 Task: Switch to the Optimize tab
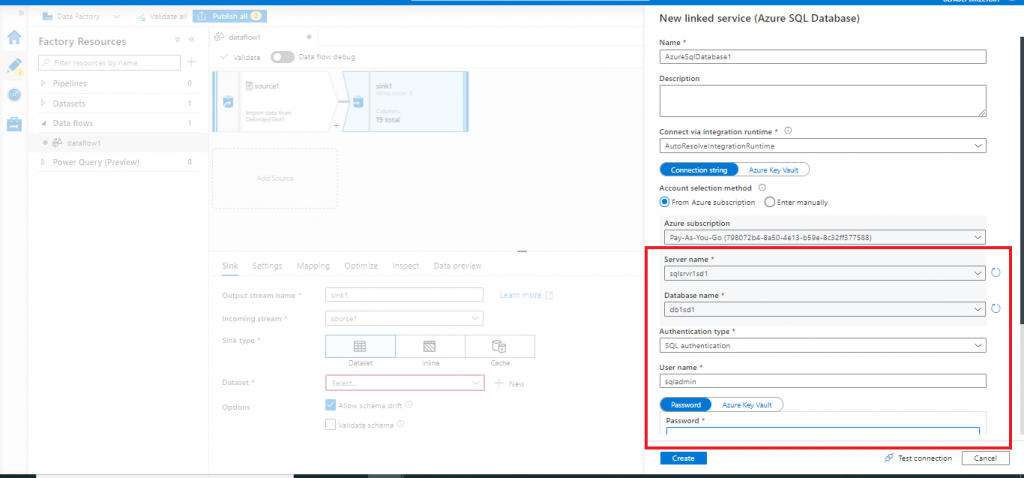[x=361, y=266]
